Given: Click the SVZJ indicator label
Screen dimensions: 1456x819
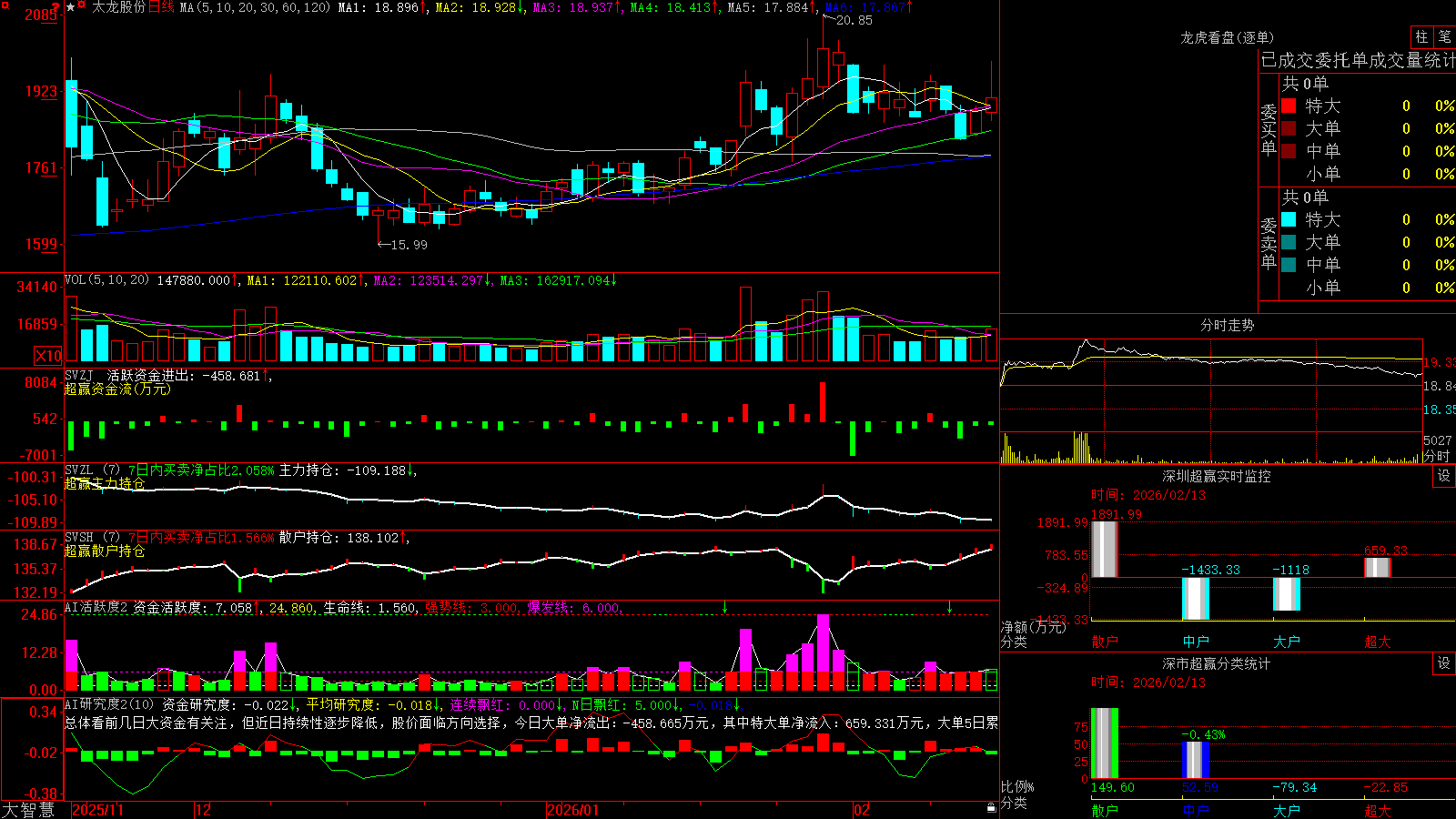Looking at the screenshot, I should pyautogui.click(x=79, y=375).
